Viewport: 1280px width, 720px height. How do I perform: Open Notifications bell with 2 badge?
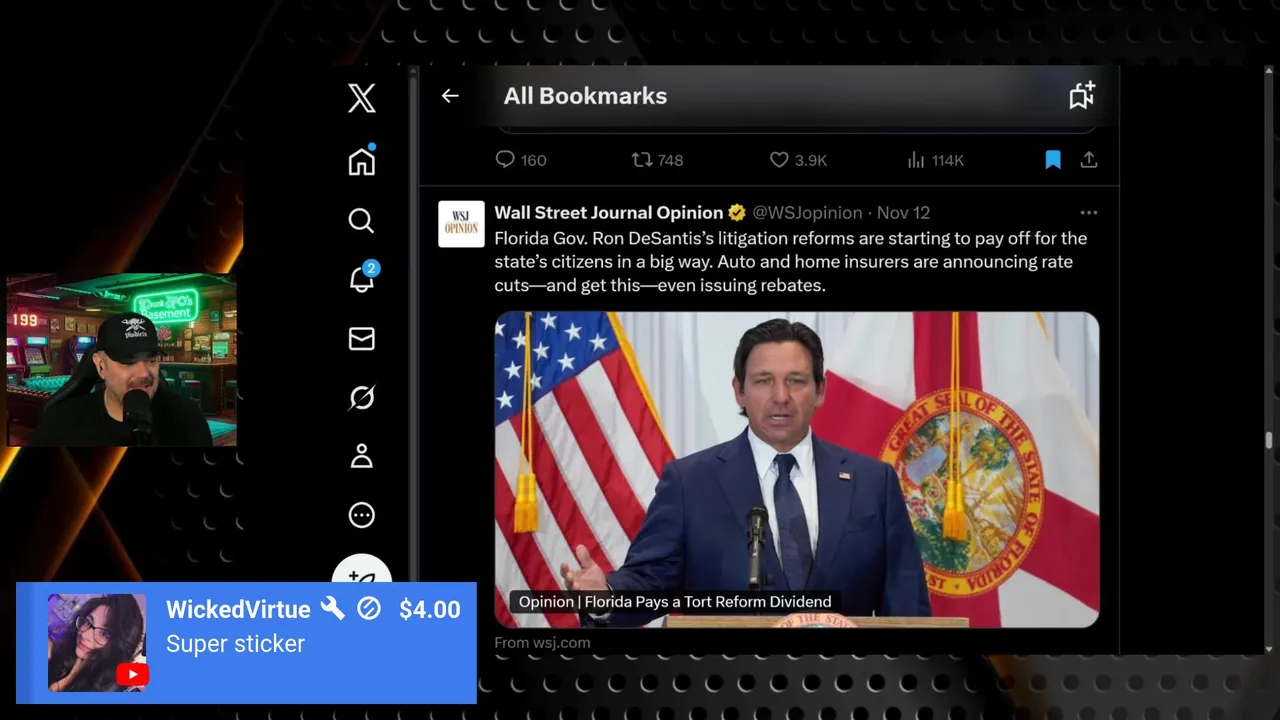(x=362, y=278)
